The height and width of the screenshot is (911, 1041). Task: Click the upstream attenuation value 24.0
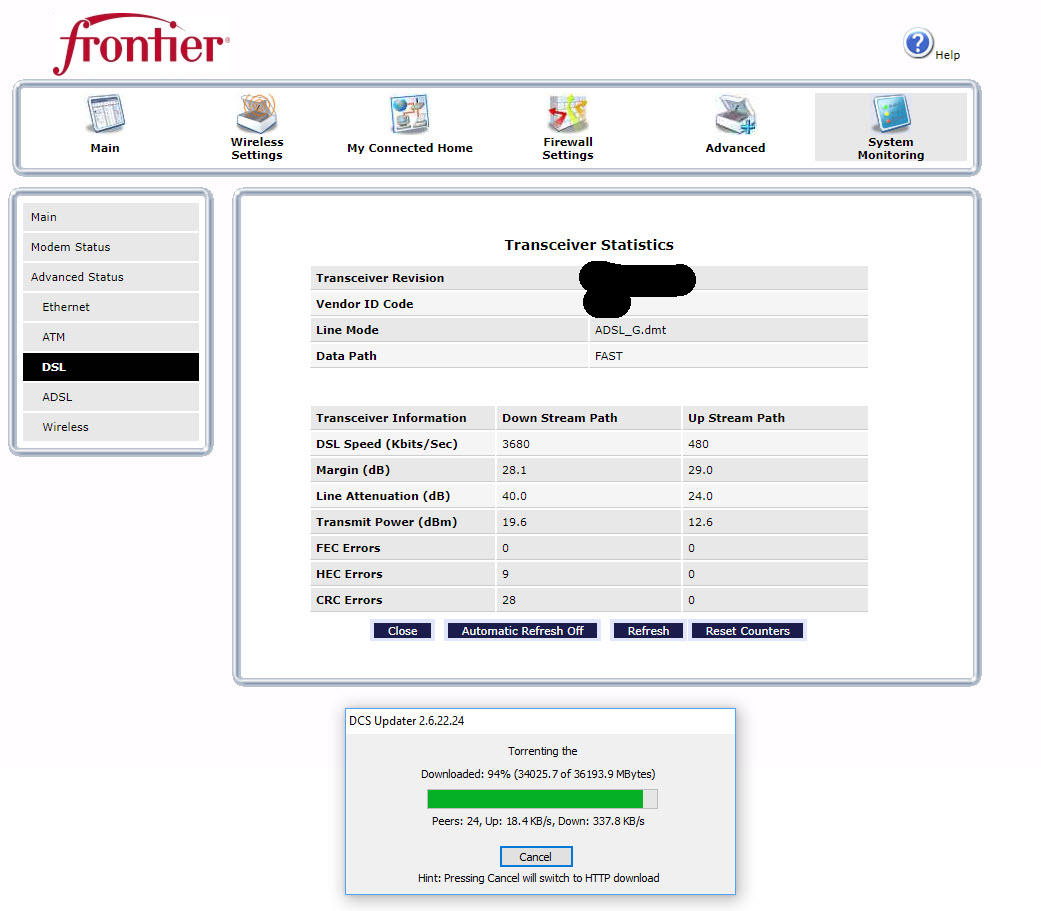[x=700, y=496]
